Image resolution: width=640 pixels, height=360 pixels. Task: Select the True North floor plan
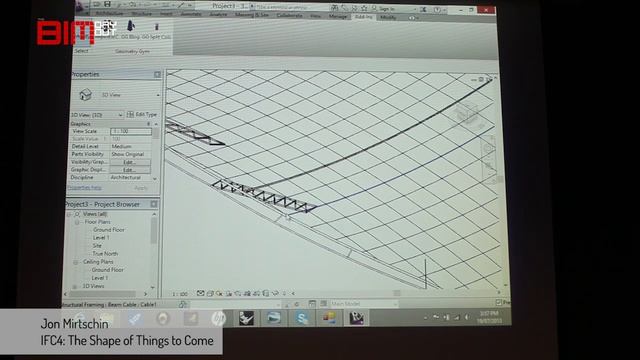[105, 253]
